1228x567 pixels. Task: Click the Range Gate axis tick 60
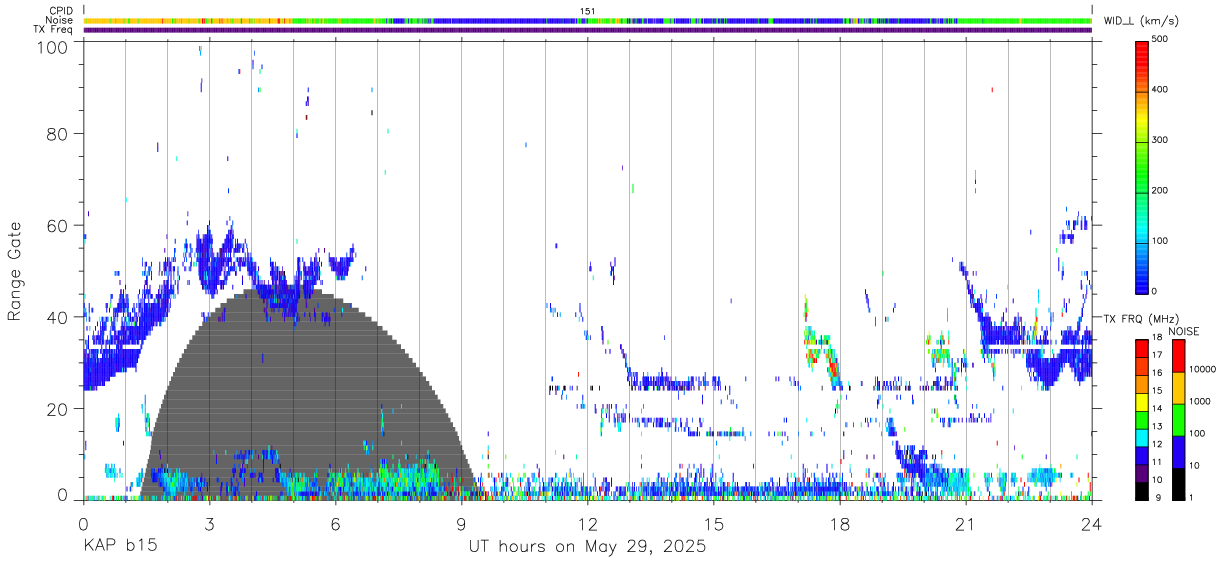click(x=59, y=226)
